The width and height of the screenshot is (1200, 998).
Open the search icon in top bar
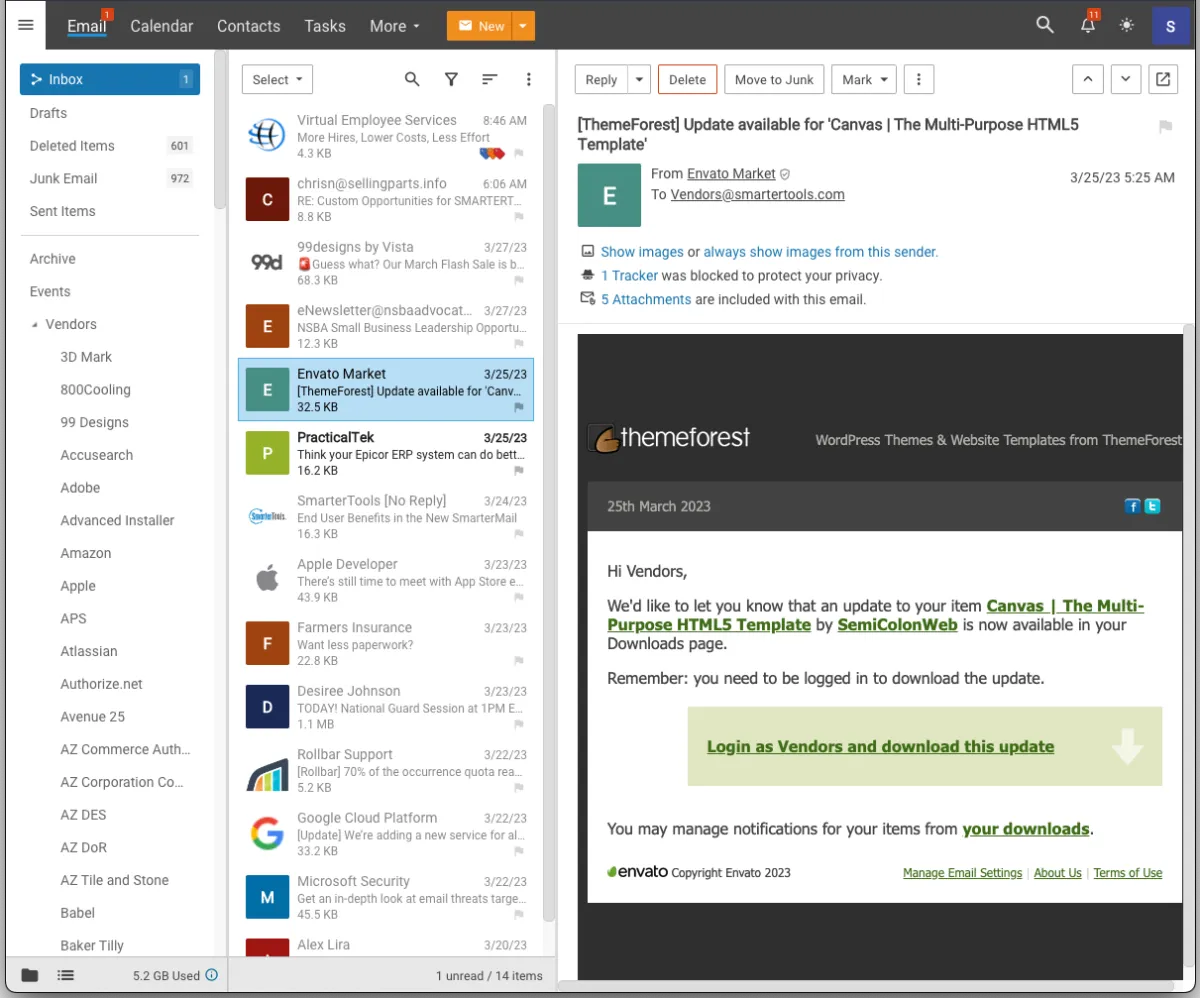1045,26
